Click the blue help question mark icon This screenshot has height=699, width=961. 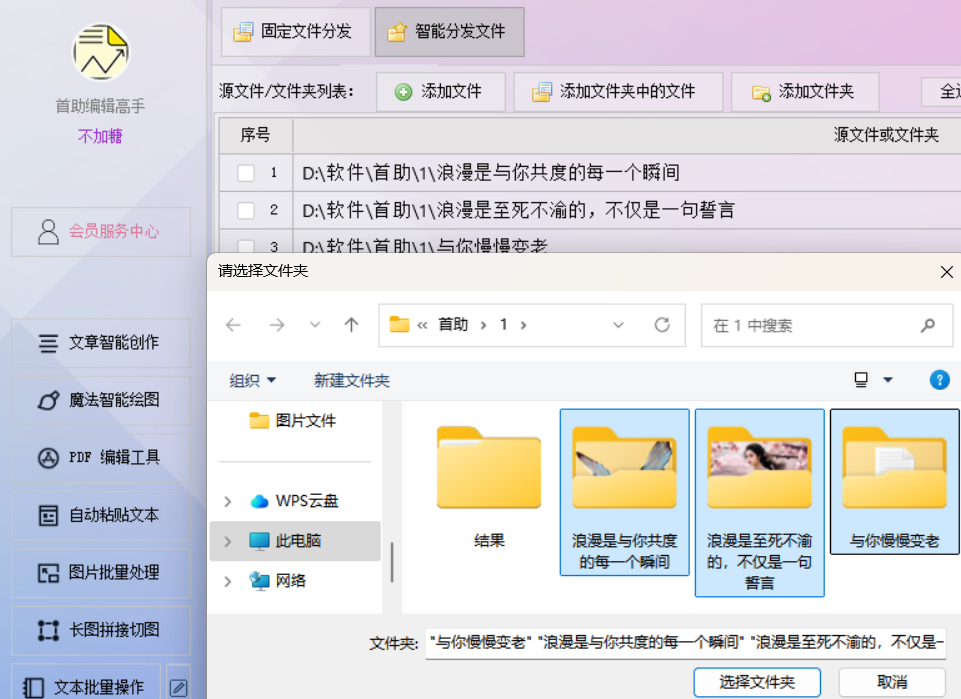tap(939, 380)
